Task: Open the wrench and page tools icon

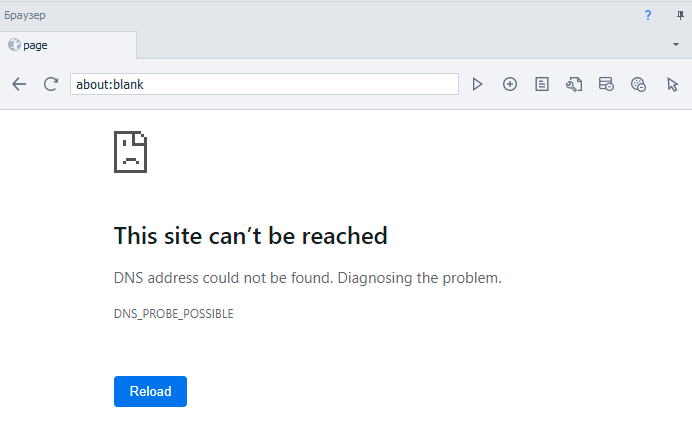Action: pyautogui.click(x=574, y=84)
